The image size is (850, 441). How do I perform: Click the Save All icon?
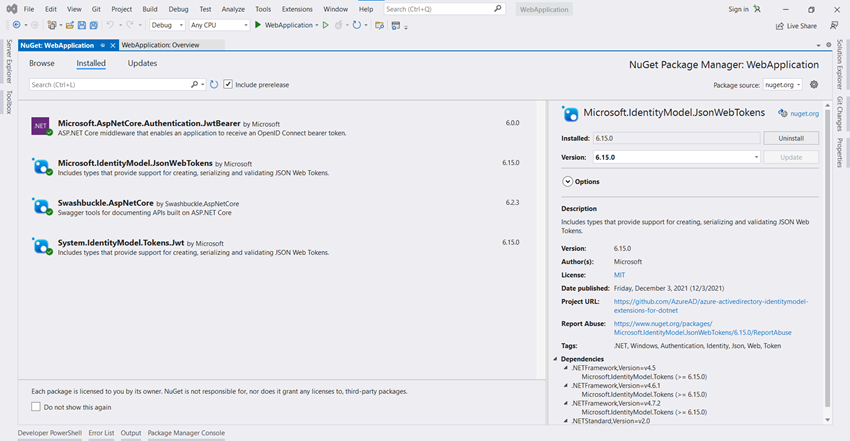[x=93, y=25]
